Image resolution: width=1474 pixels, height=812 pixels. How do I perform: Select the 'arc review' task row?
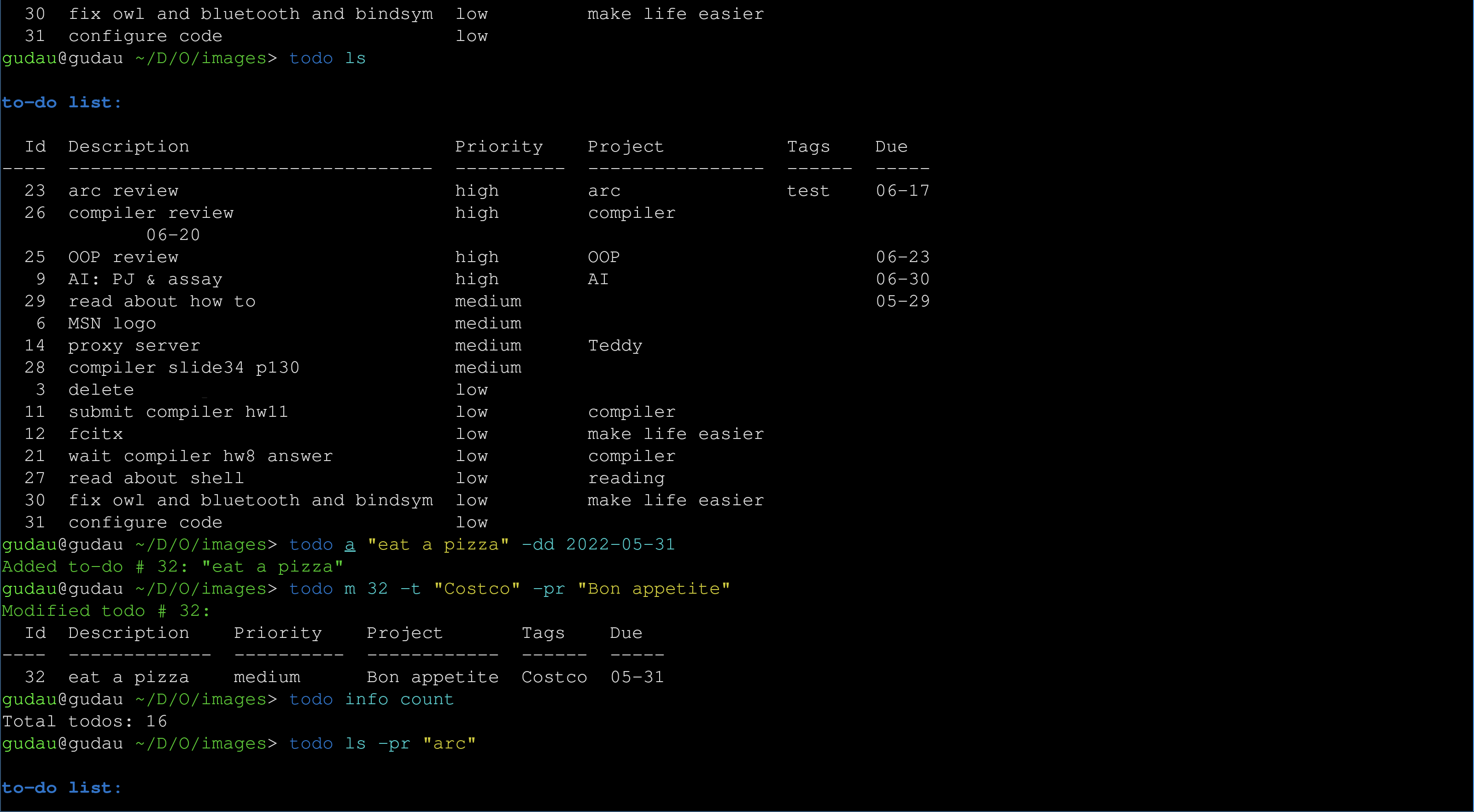click(x=123, y=191)
